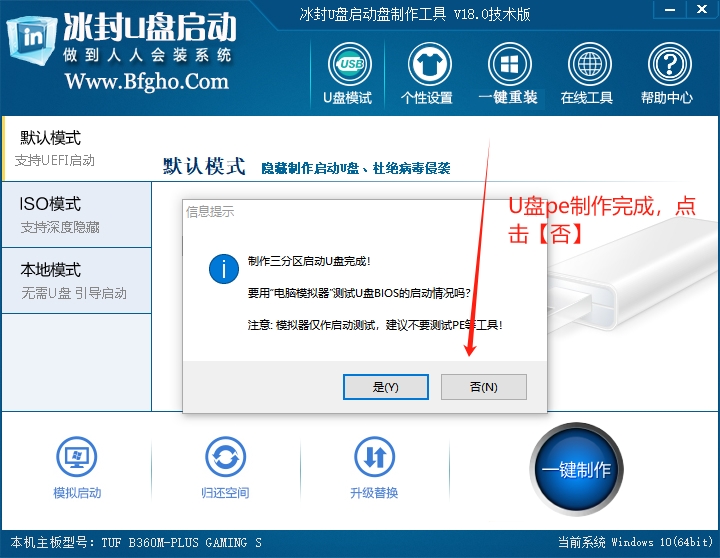Click the 一键重装 Windows icon
720x558 pixels.
click(x=508, y=67)
